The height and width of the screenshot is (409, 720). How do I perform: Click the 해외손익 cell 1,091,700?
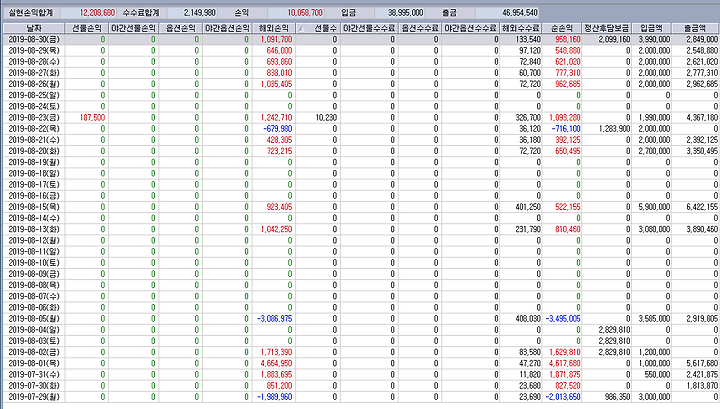click(x=276, y=39)
